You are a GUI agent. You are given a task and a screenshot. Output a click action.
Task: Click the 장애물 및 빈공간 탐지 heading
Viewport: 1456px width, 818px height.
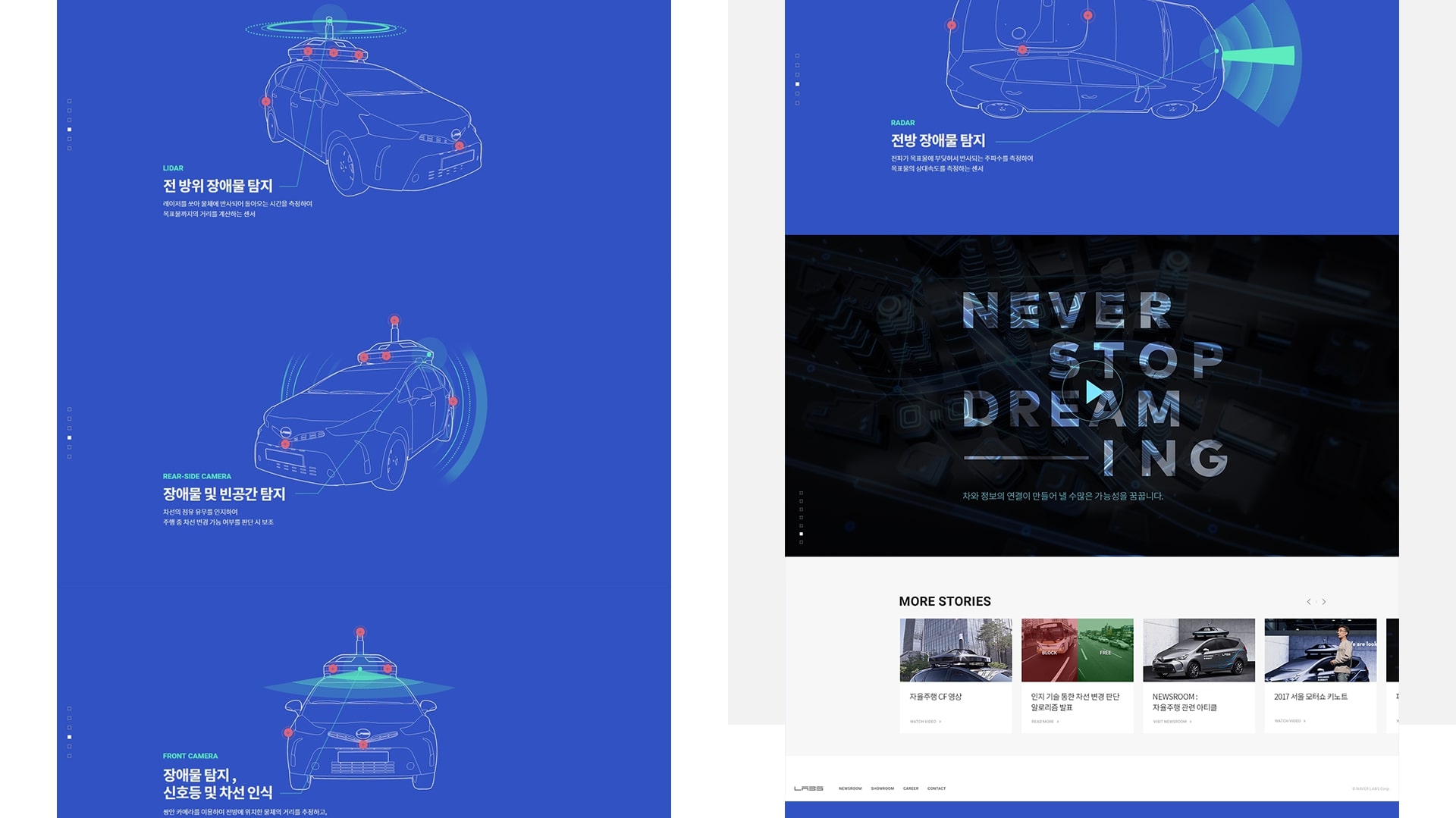[224, 494]
